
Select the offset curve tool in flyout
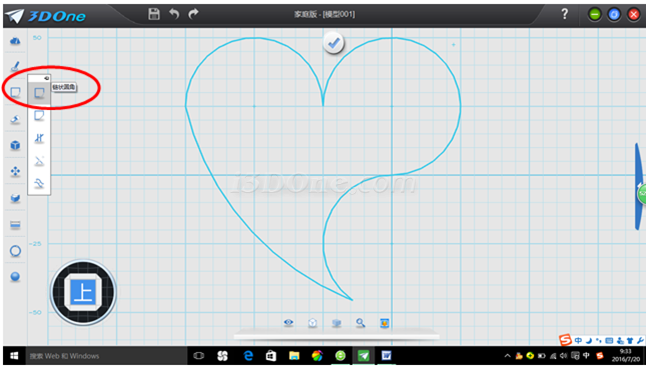39,183
